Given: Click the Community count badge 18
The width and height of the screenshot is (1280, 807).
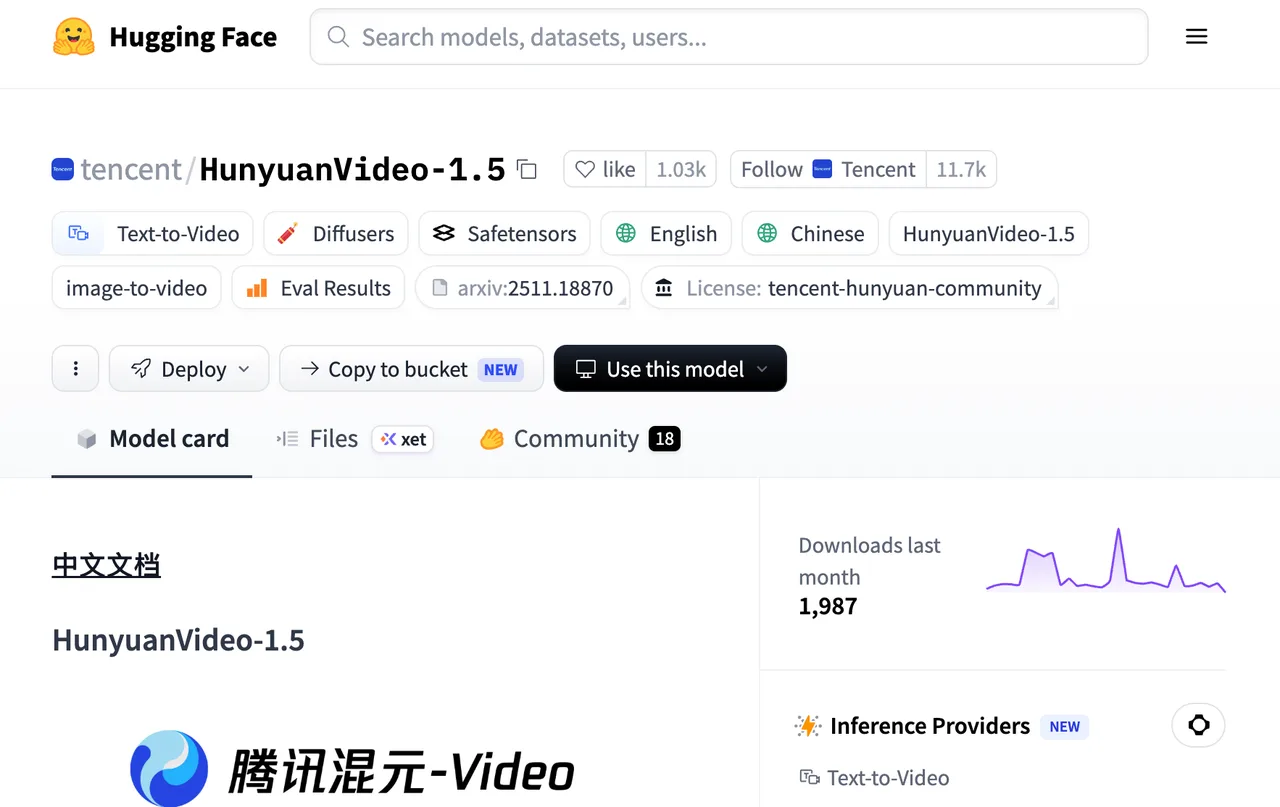Looking at the screenshot, I should (665, 439).
